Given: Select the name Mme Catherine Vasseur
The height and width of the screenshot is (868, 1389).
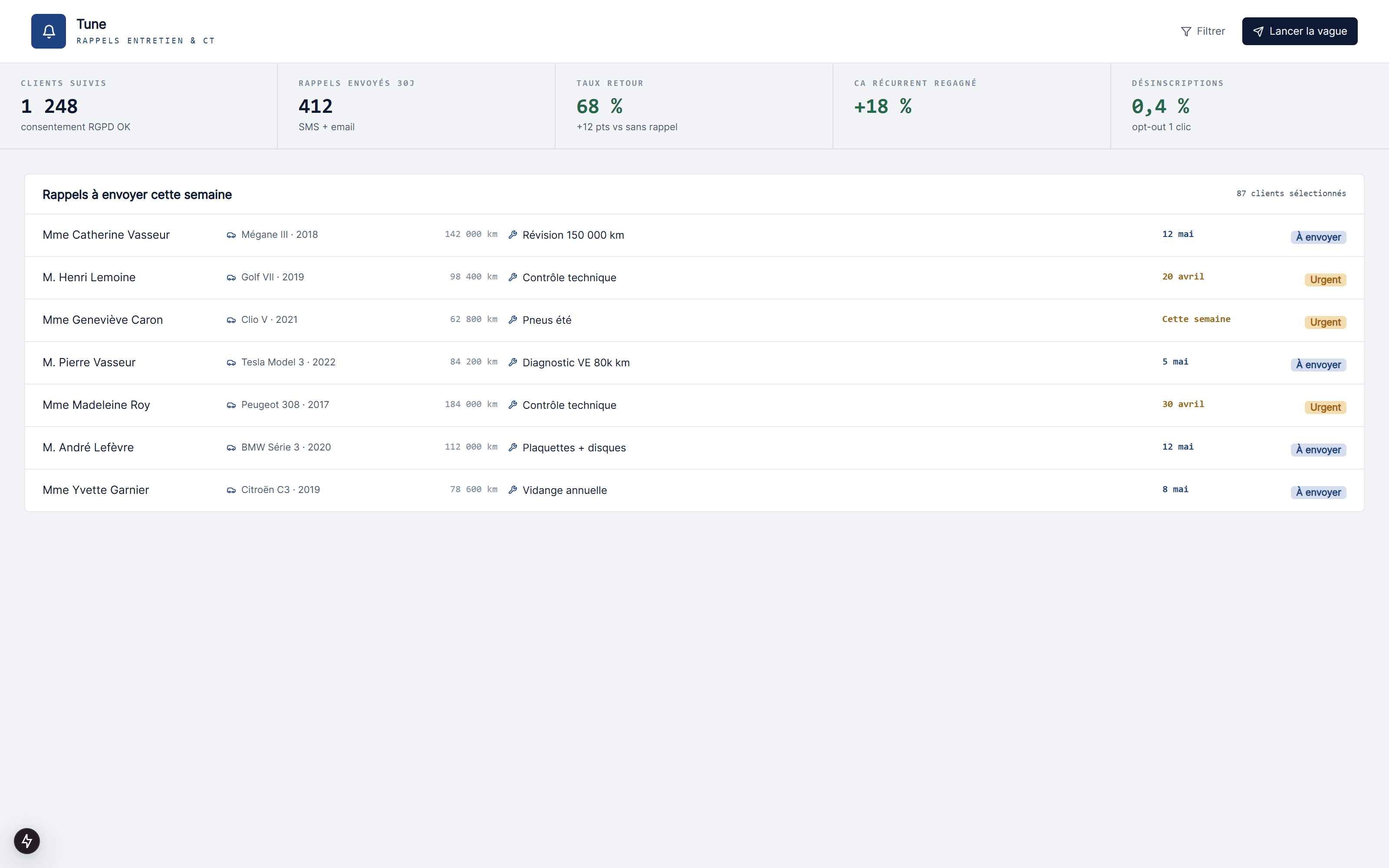Looking at the screenshot, I should pyautogui.click(x=106, y=235).
